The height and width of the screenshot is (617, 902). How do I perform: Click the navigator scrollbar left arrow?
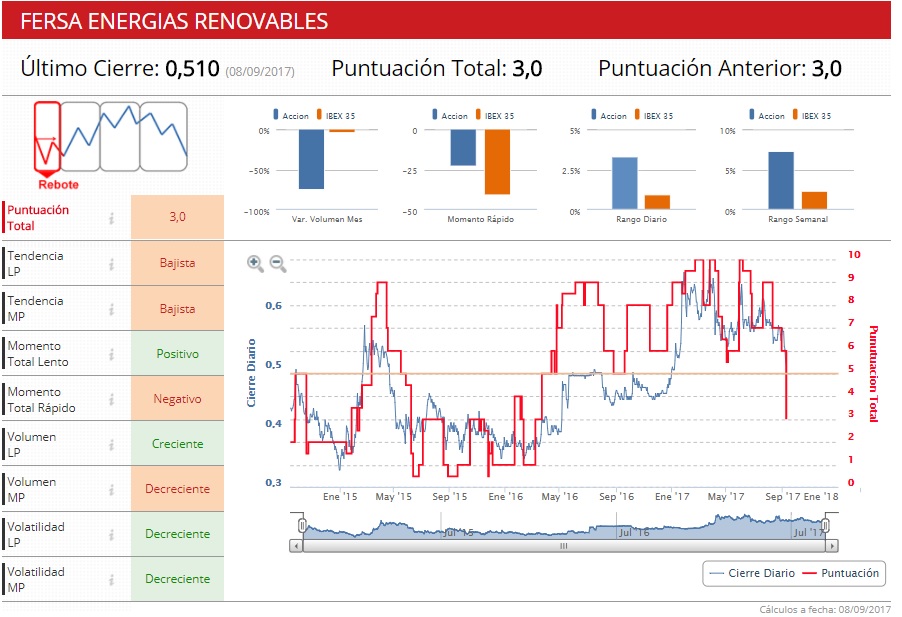[x=296, y=546]
